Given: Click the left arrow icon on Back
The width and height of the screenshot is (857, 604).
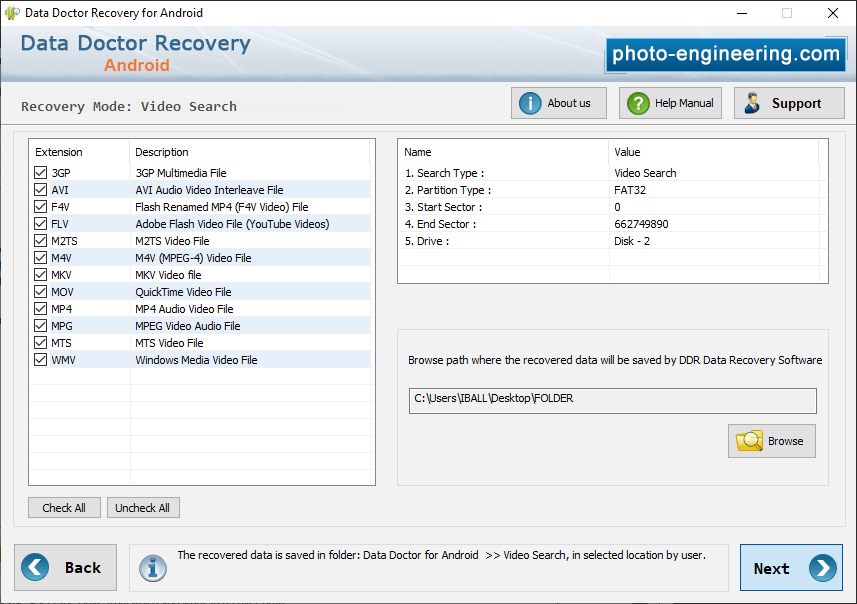Looking at the screenshot, I should click(35, 567).
